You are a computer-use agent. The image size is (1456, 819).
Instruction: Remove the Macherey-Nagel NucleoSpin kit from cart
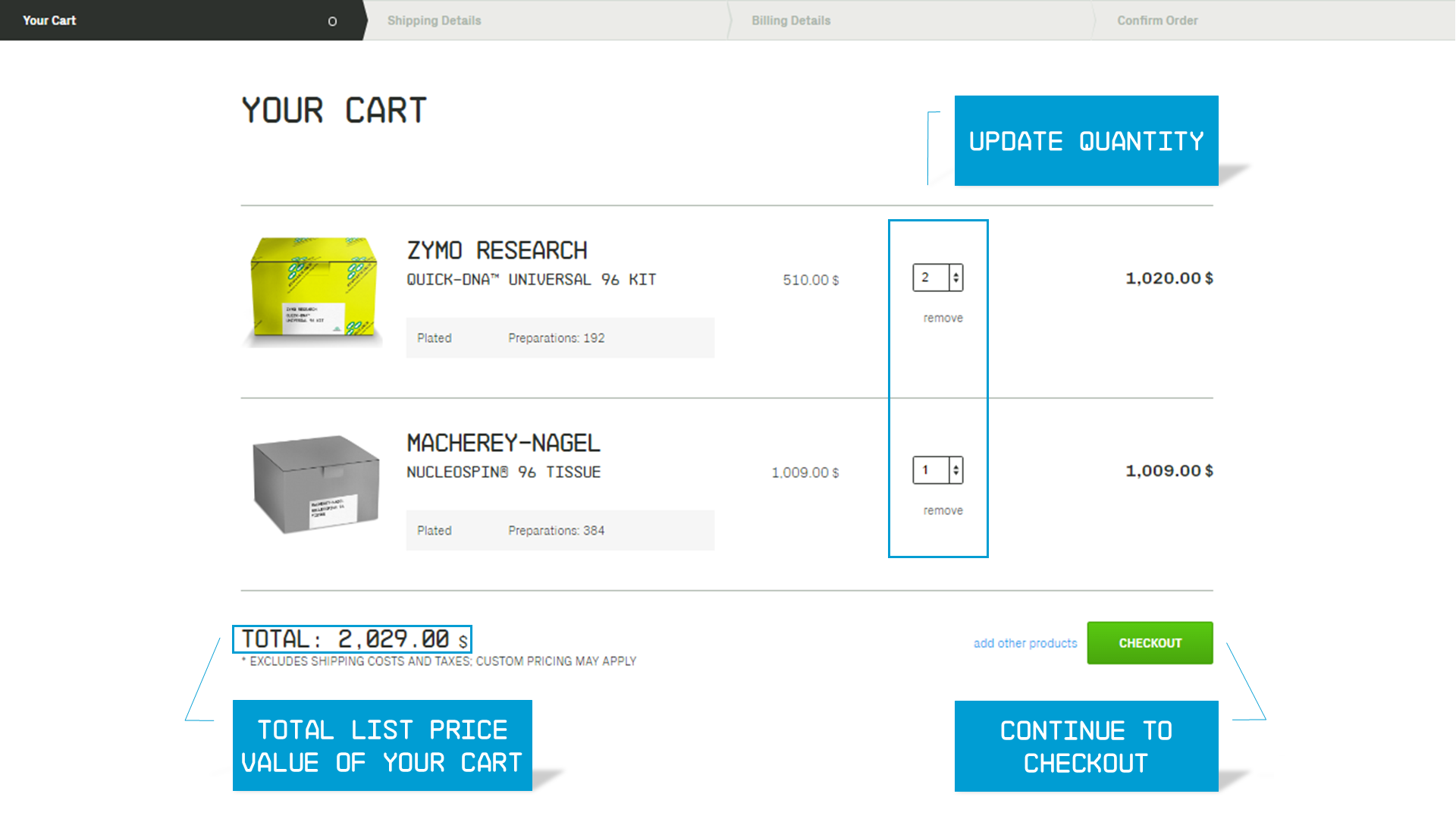click(x=943, y=510)
